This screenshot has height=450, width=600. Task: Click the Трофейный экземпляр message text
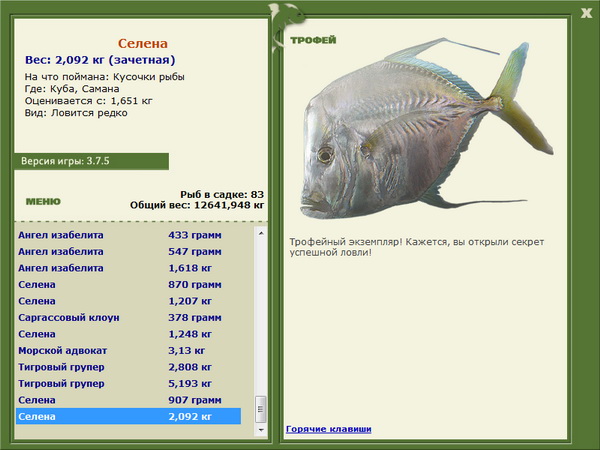point(416,247)
